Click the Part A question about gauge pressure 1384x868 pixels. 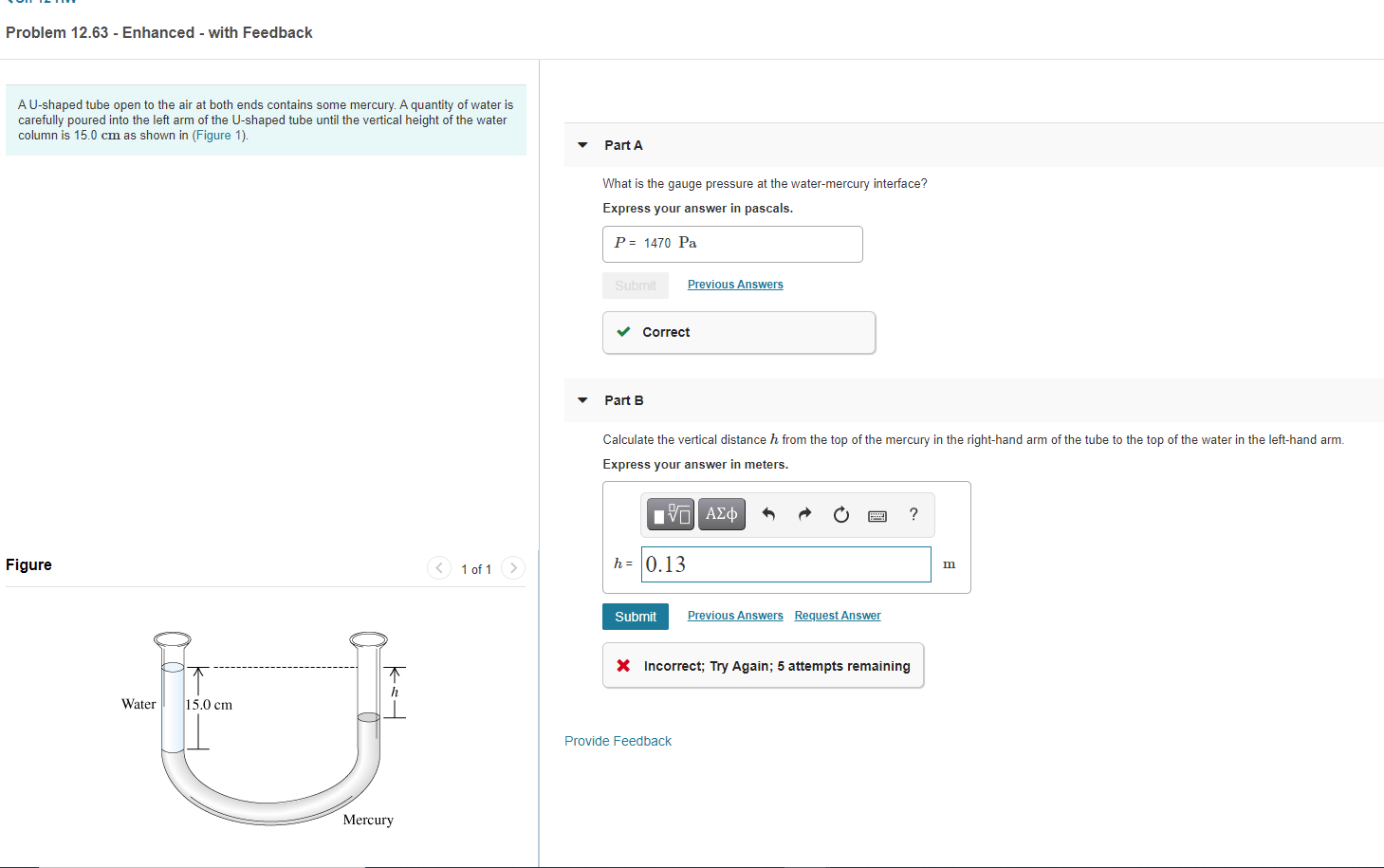pos(765,184)
